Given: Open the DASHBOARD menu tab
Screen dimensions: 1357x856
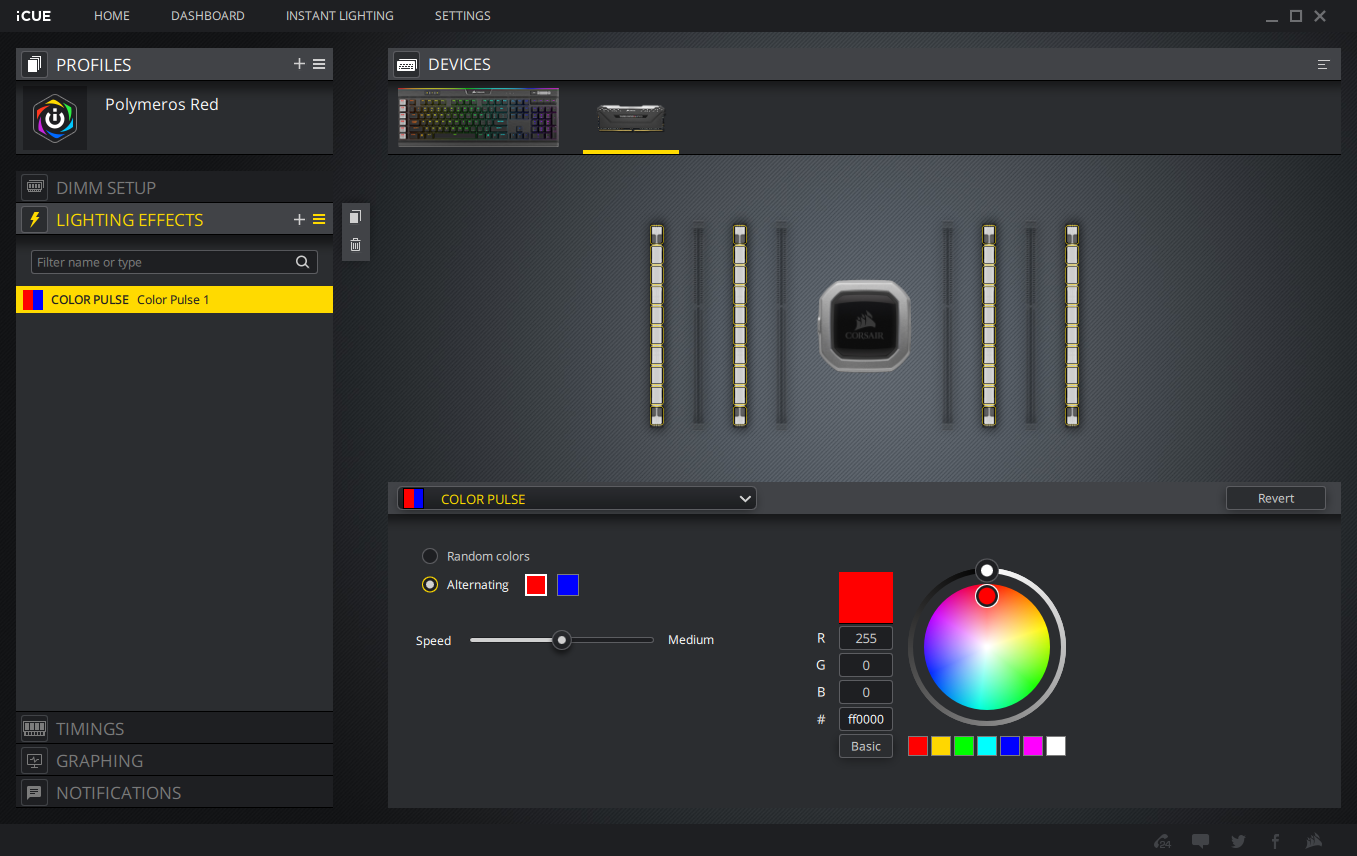Looking at the screenshot, I should (x=208, y=16).
